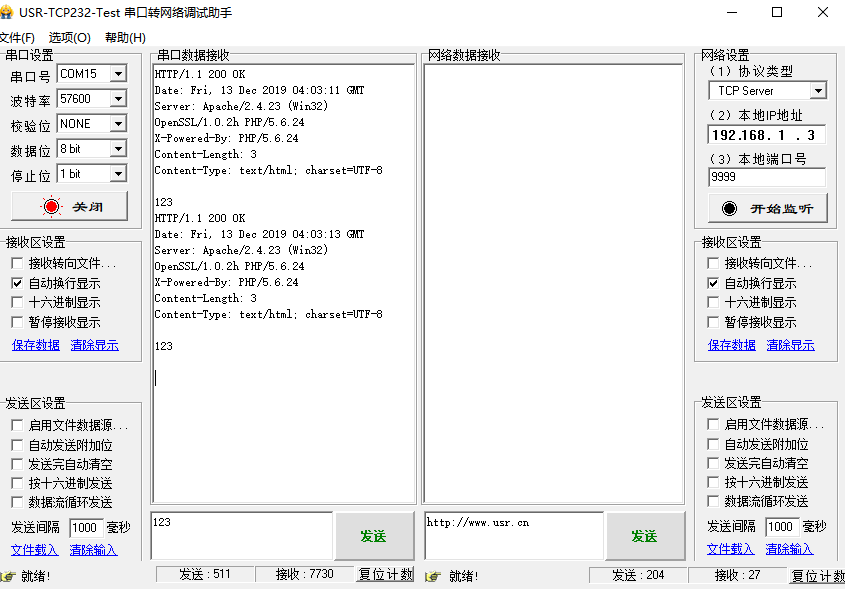Click the network status icon in status bar
Image resolution: width=845 pixels, height=589 pixels.
[432, 576]
